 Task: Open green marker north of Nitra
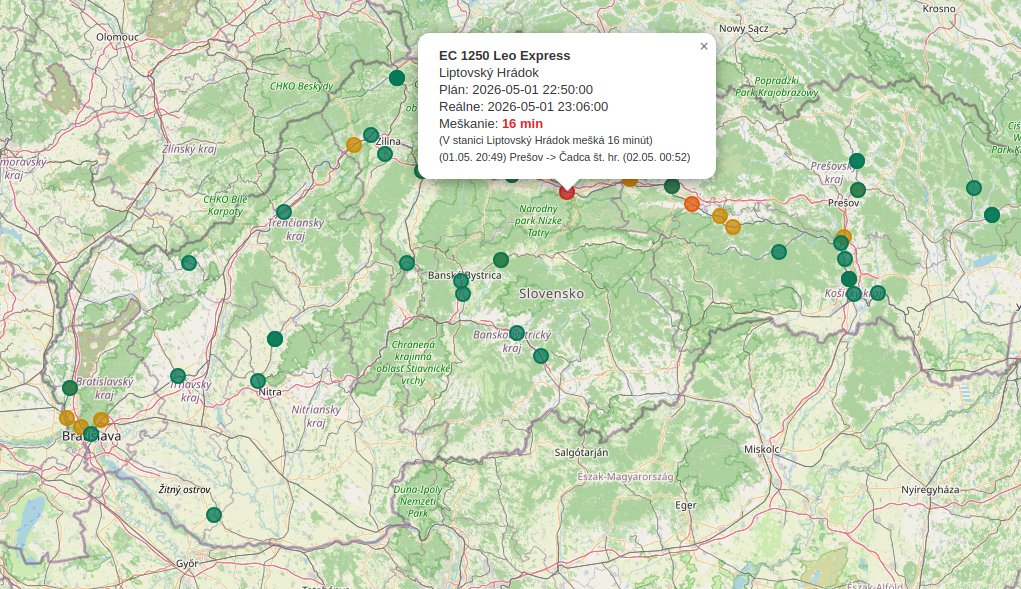275,339
